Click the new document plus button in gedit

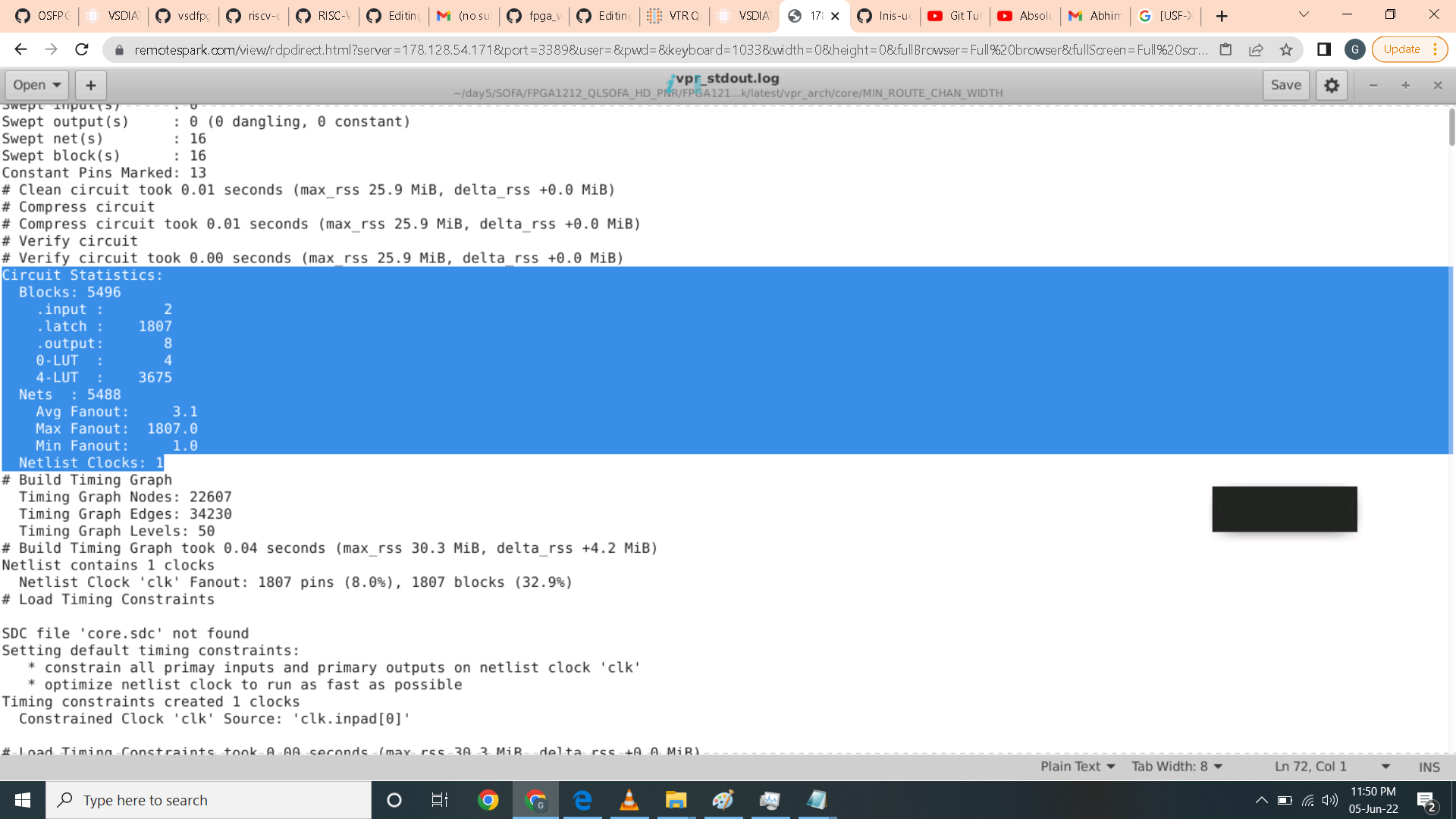pyautogui.click(x=91, y=85)
